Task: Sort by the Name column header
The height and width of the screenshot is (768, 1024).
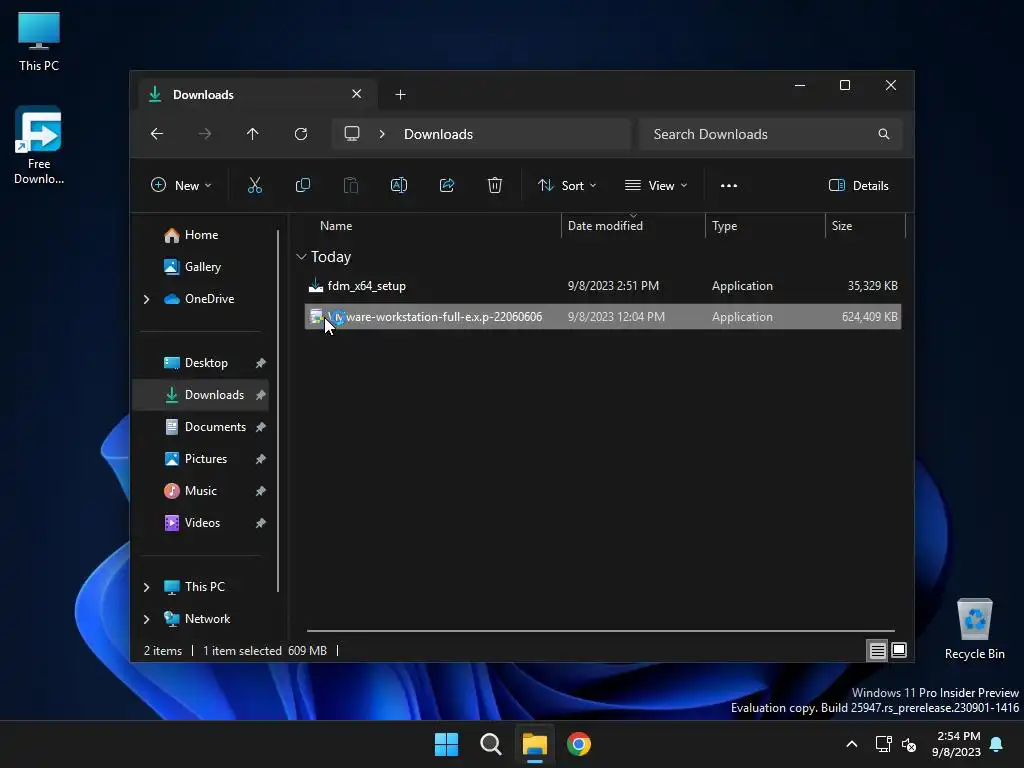Action: coord(336,226)
